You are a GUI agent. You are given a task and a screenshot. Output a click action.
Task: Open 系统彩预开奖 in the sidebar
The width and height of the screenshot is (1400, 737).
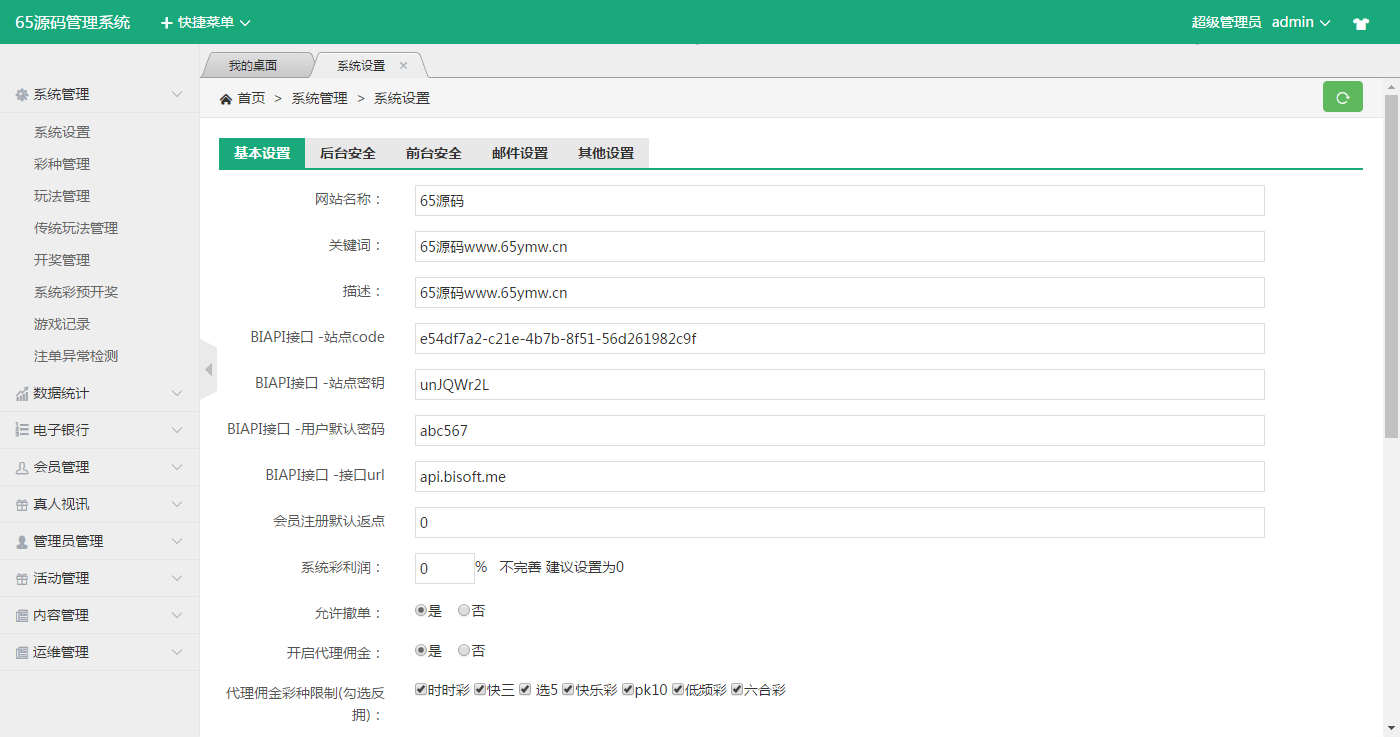(x=76, y=292)
